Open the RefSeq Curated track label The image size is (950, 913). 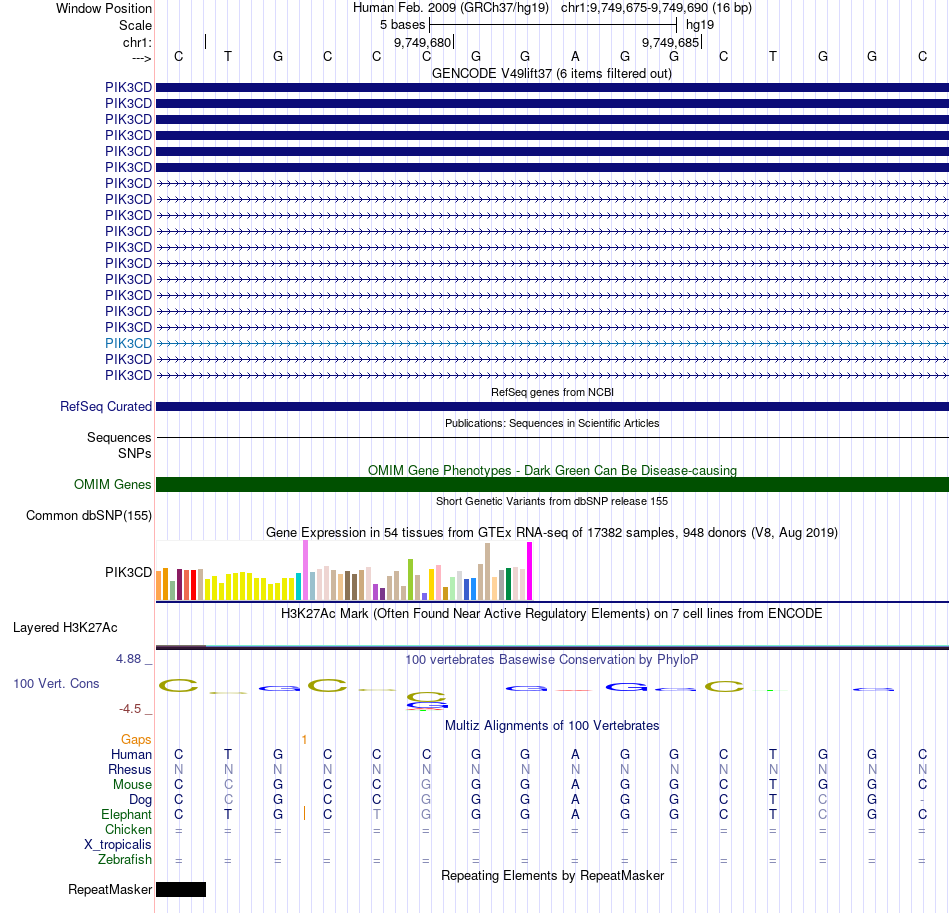click(x=106, y=407)
